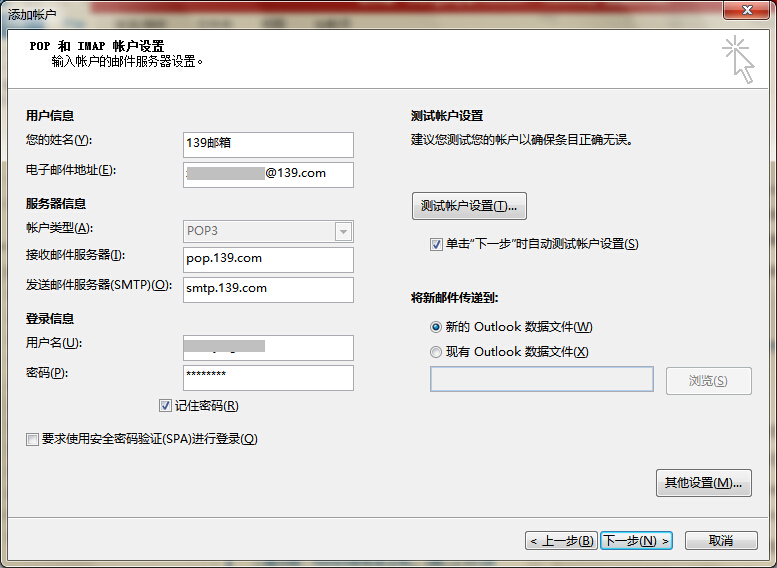Edit the incoming server field pop.139.com
This screenshot has width=777, height=568.
pyautogui.click(x=268, y=259)
